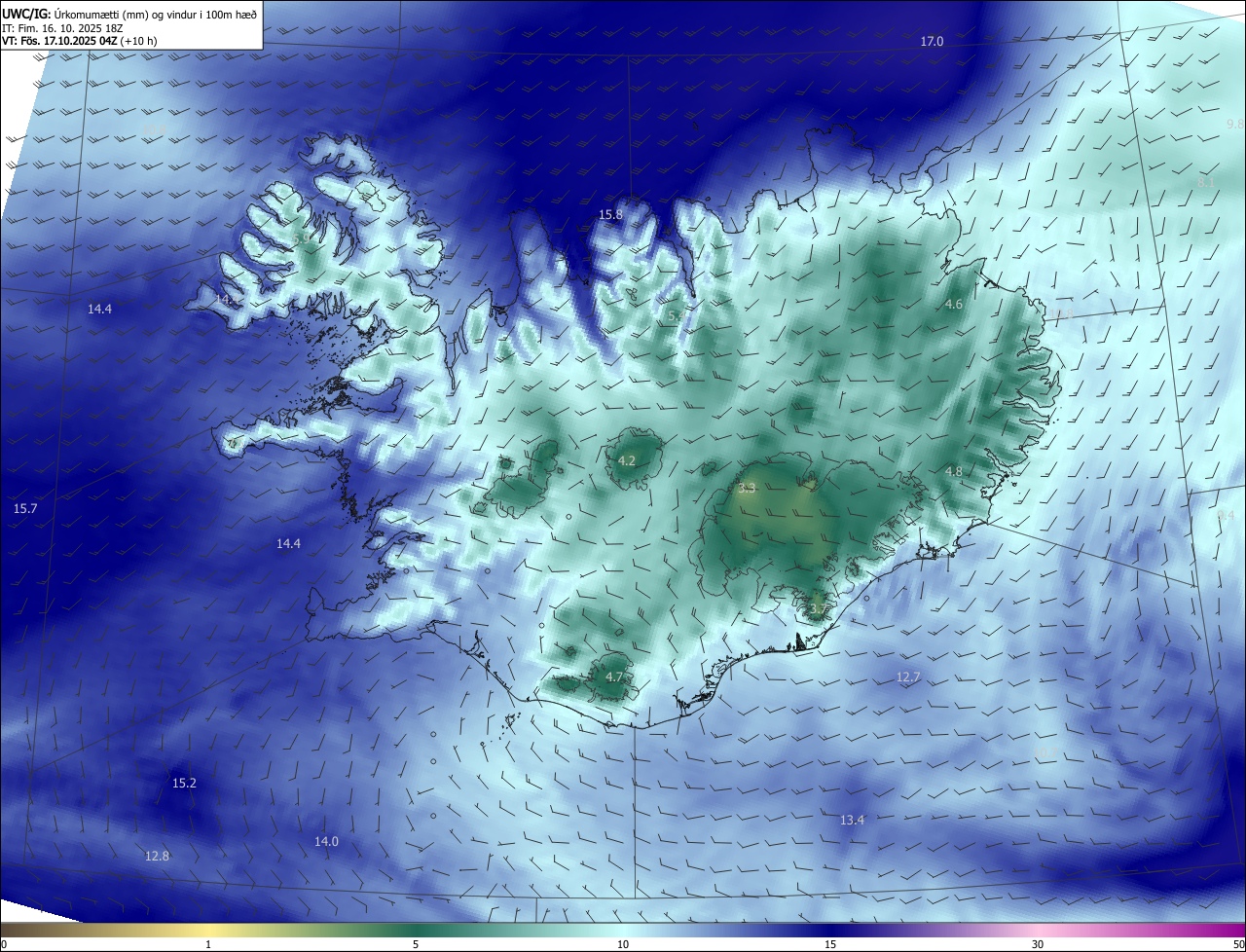Screen dimensions: 1246x952
Task: Click the 14.4 label beside the map's west edge
Action: (x=99, y=309)
